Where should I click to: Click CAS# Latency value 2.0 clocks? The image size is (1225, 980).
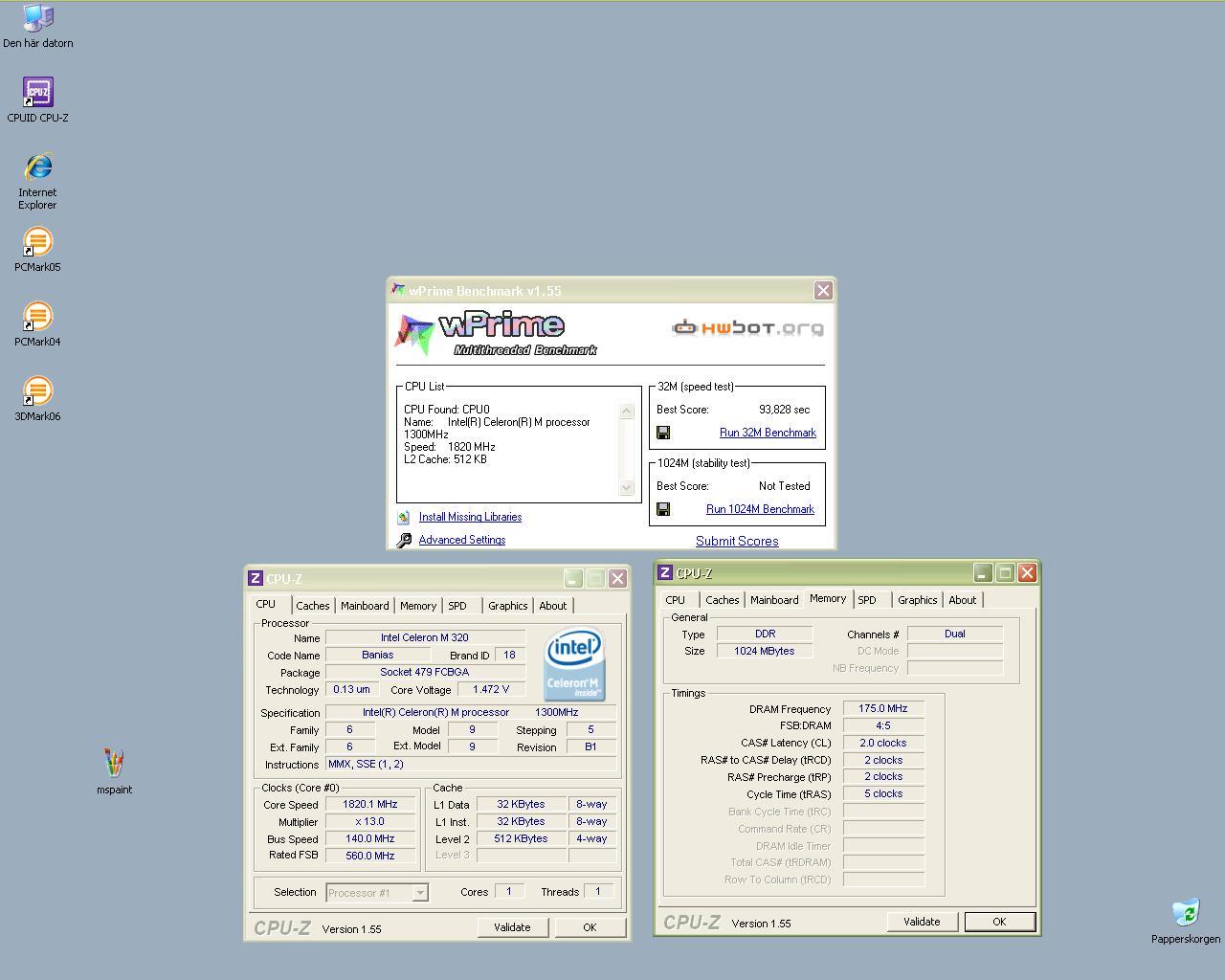(883, 743)
